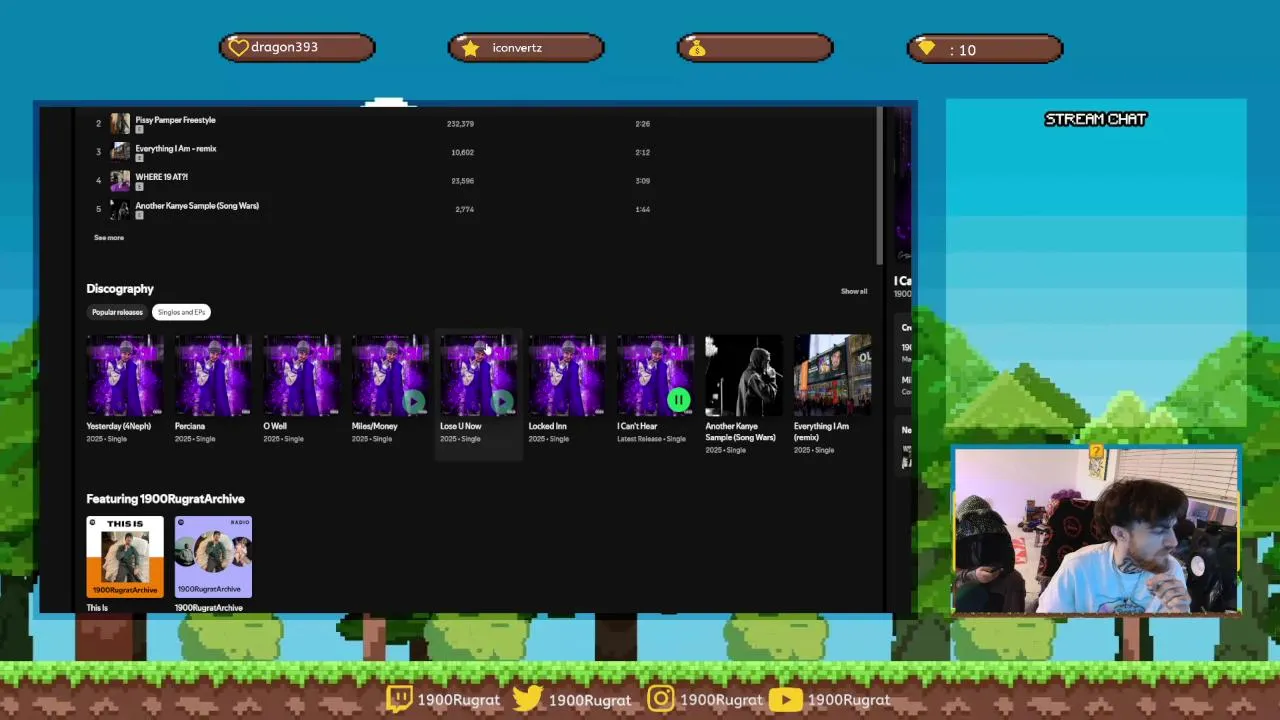Click the 3:09 track duration
The image size is (1280, 720).
[642, 181]
